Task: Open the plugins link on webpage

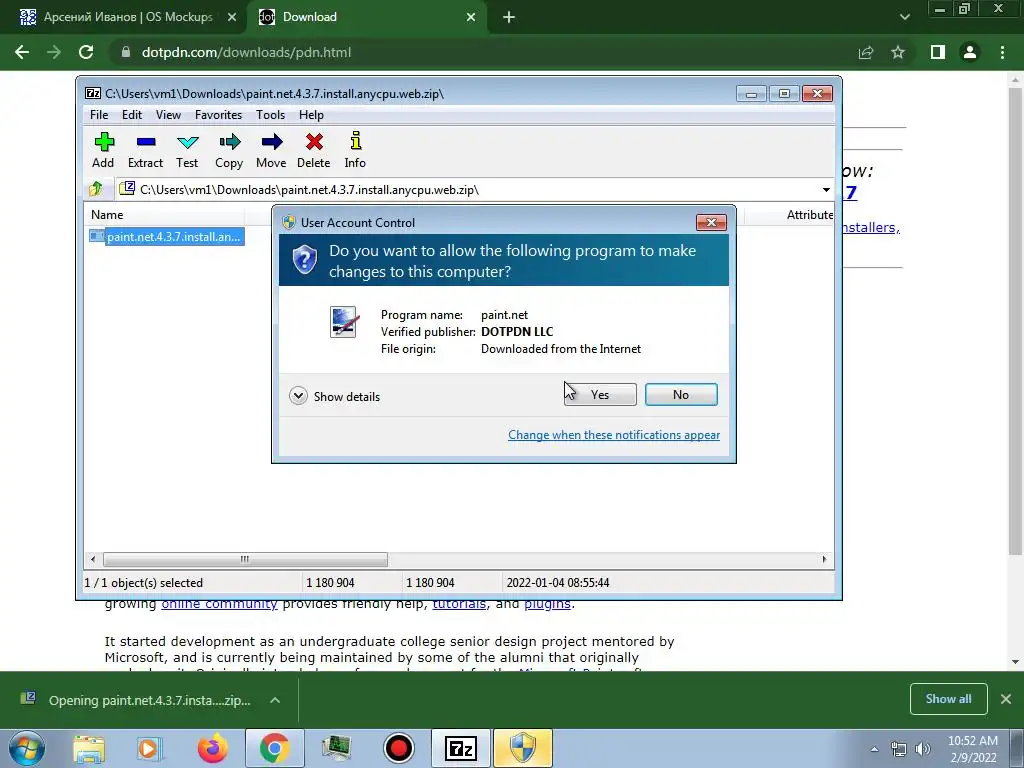Action: pyautogui.click(x=547, y=603)
